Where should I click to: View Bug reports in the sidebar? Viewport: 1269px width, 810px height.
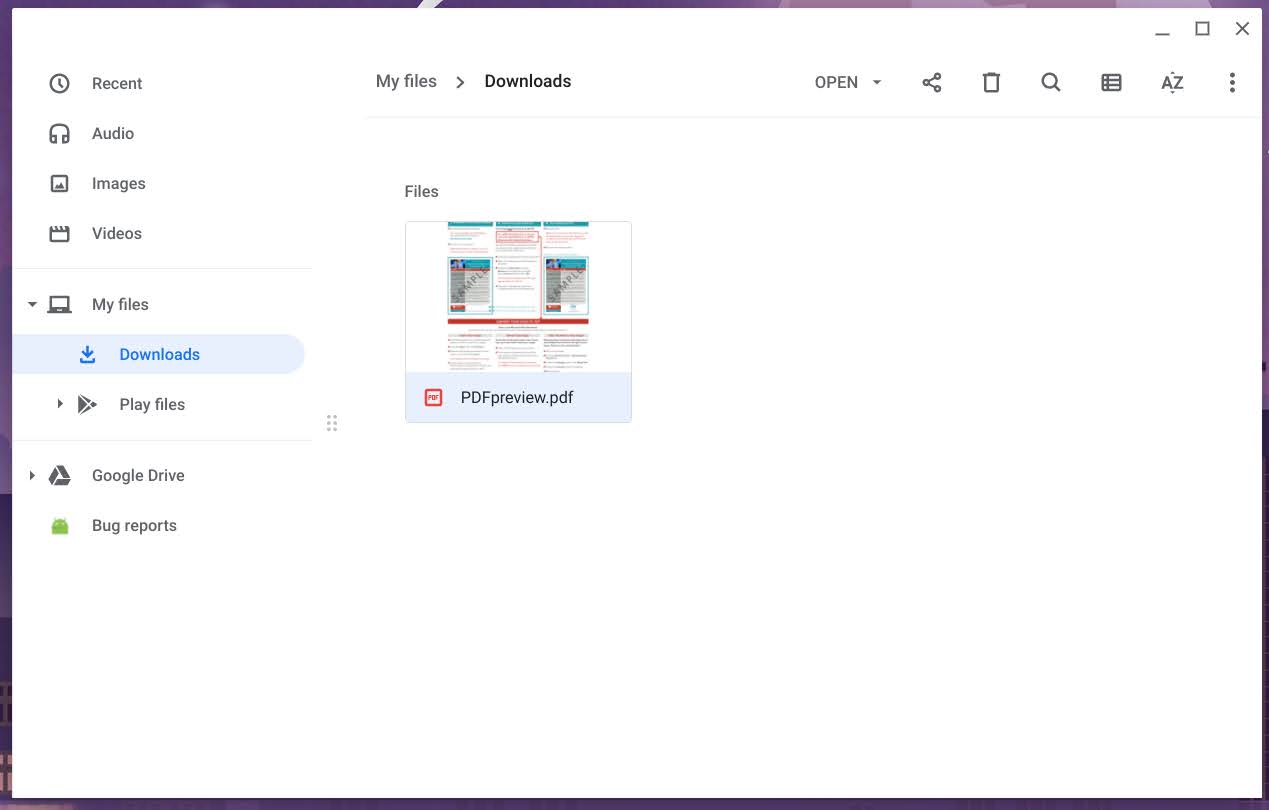coord(134,525)
